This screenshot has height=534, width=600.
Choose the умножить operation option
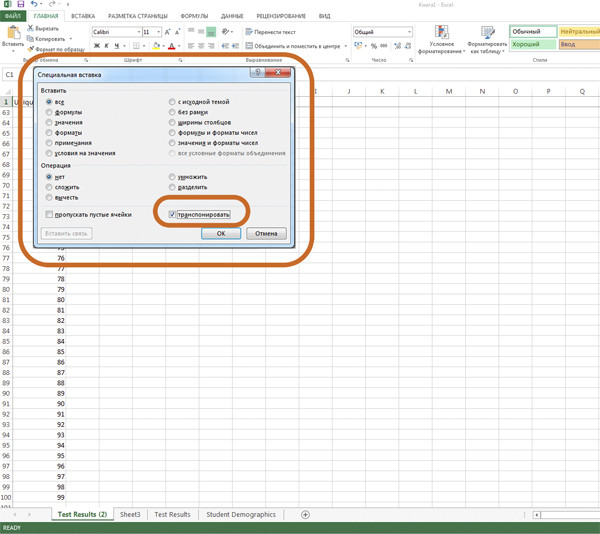(x=173, y=177)
